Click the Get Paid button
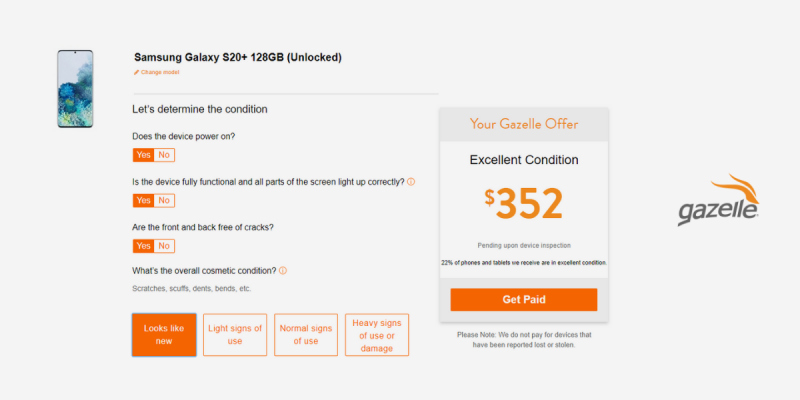Image resolution: width=800 pixels, height=400 pixels. (x=523, y=299)
